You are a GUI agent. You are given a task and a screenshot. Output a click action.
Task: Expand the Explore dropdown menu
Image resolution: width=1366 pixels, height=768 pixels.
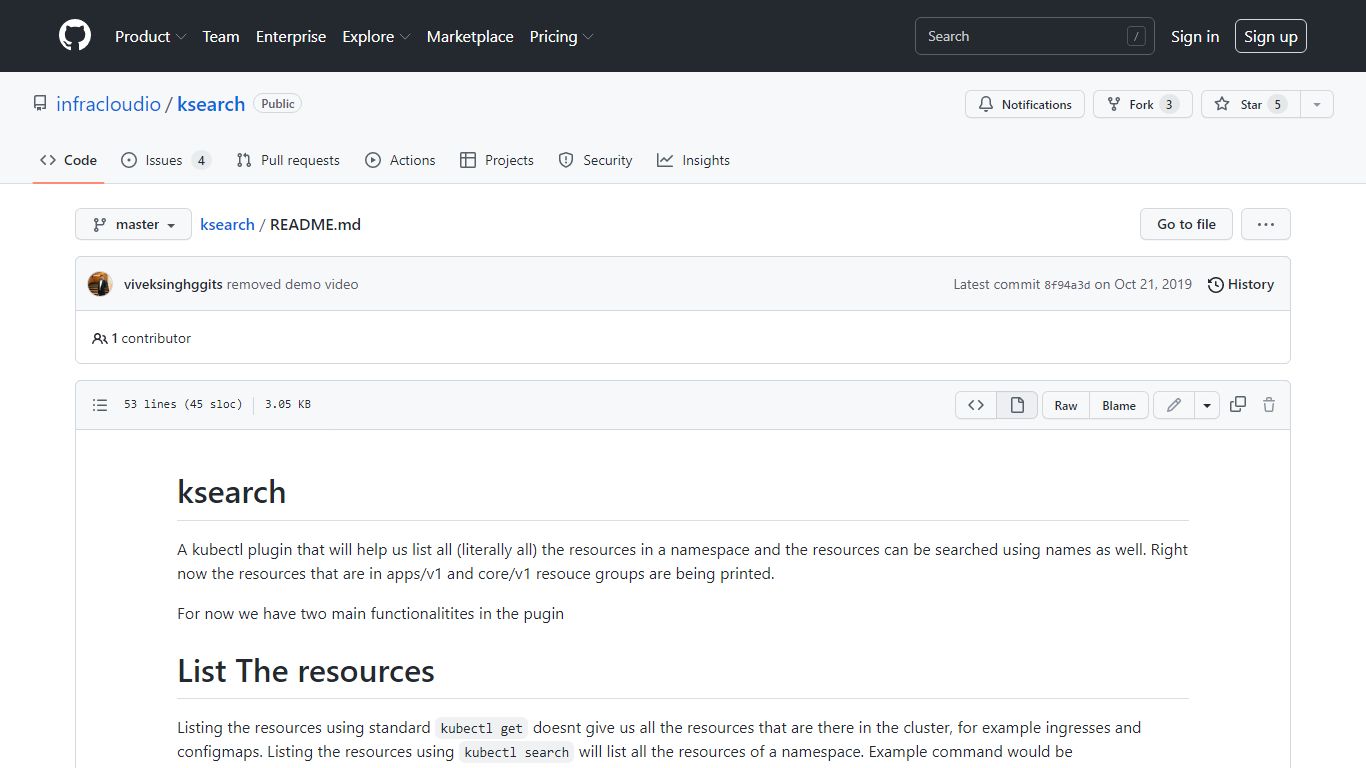[x=376, y=36]
